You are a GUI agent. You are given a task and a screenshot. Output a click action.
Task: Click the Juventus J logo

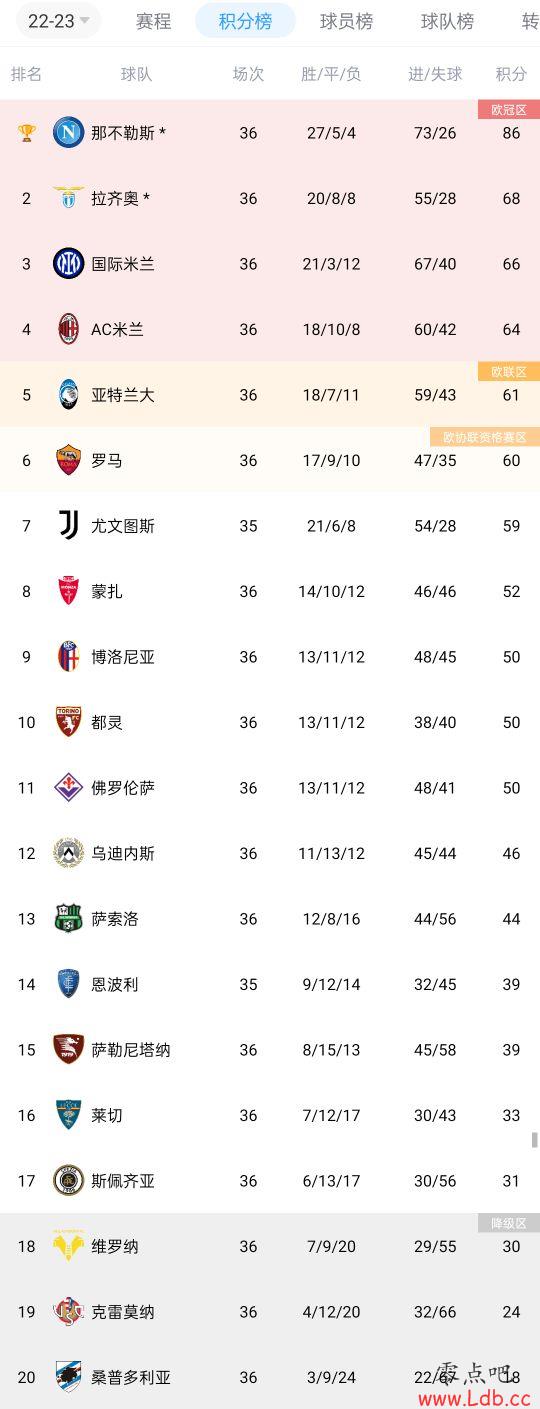[x=68, y=525]
